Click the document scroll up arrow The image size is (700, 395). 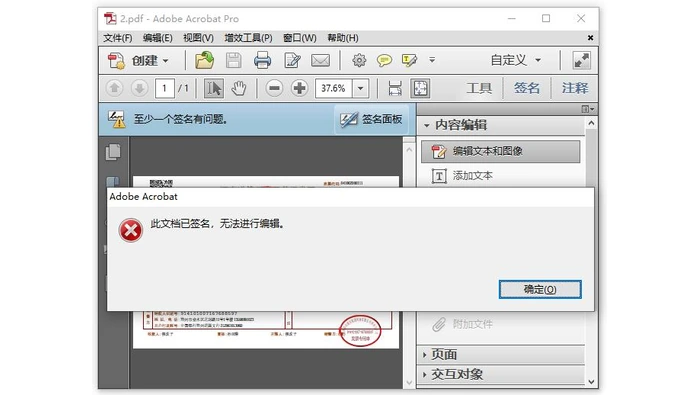(x=409, y=150)
